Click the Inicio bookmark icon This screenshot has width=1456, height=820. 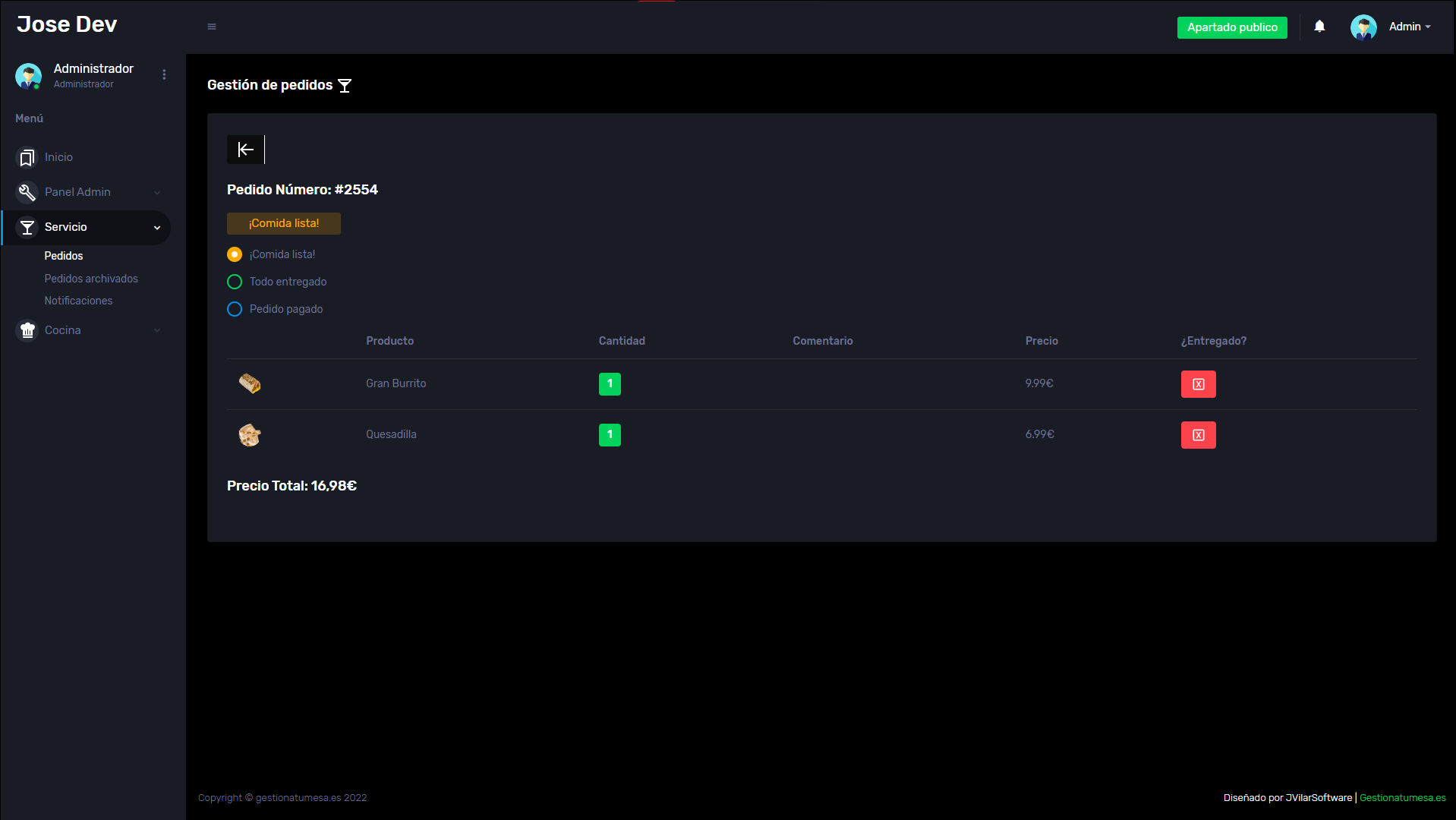[27, 157]
